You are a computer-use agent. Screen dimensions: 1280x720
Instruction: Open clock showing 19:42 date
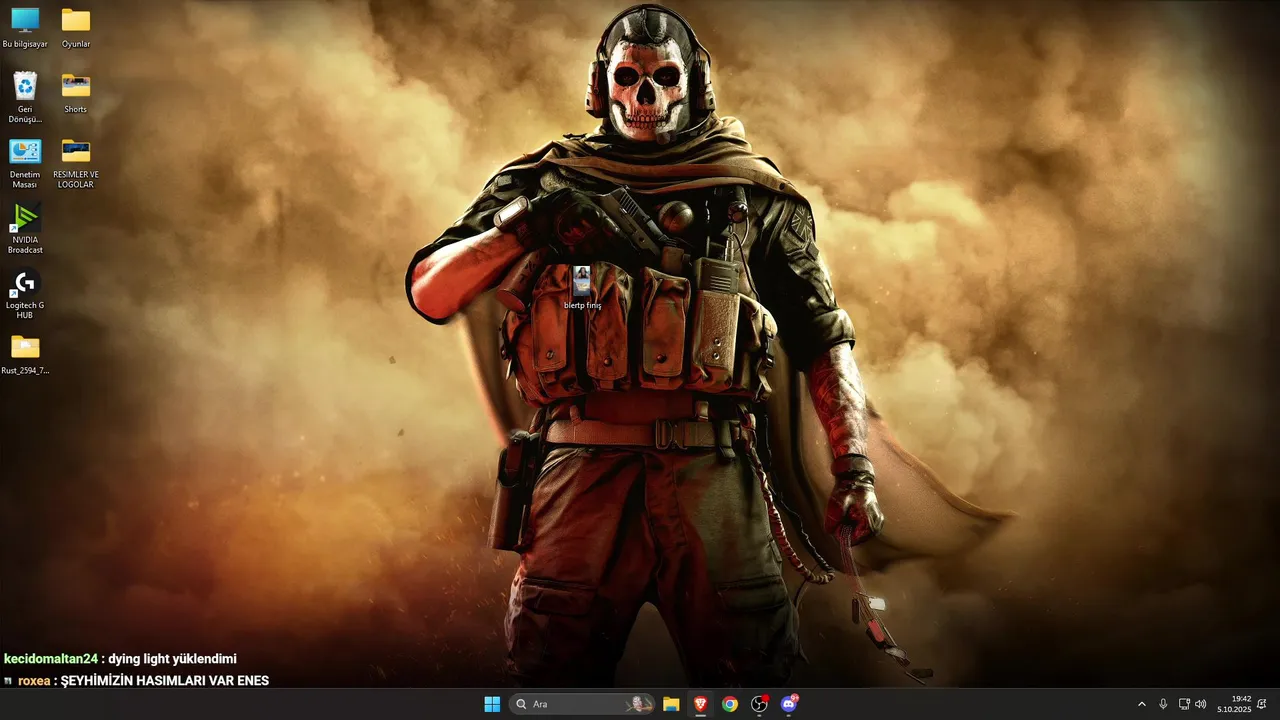click(1234, 704)
